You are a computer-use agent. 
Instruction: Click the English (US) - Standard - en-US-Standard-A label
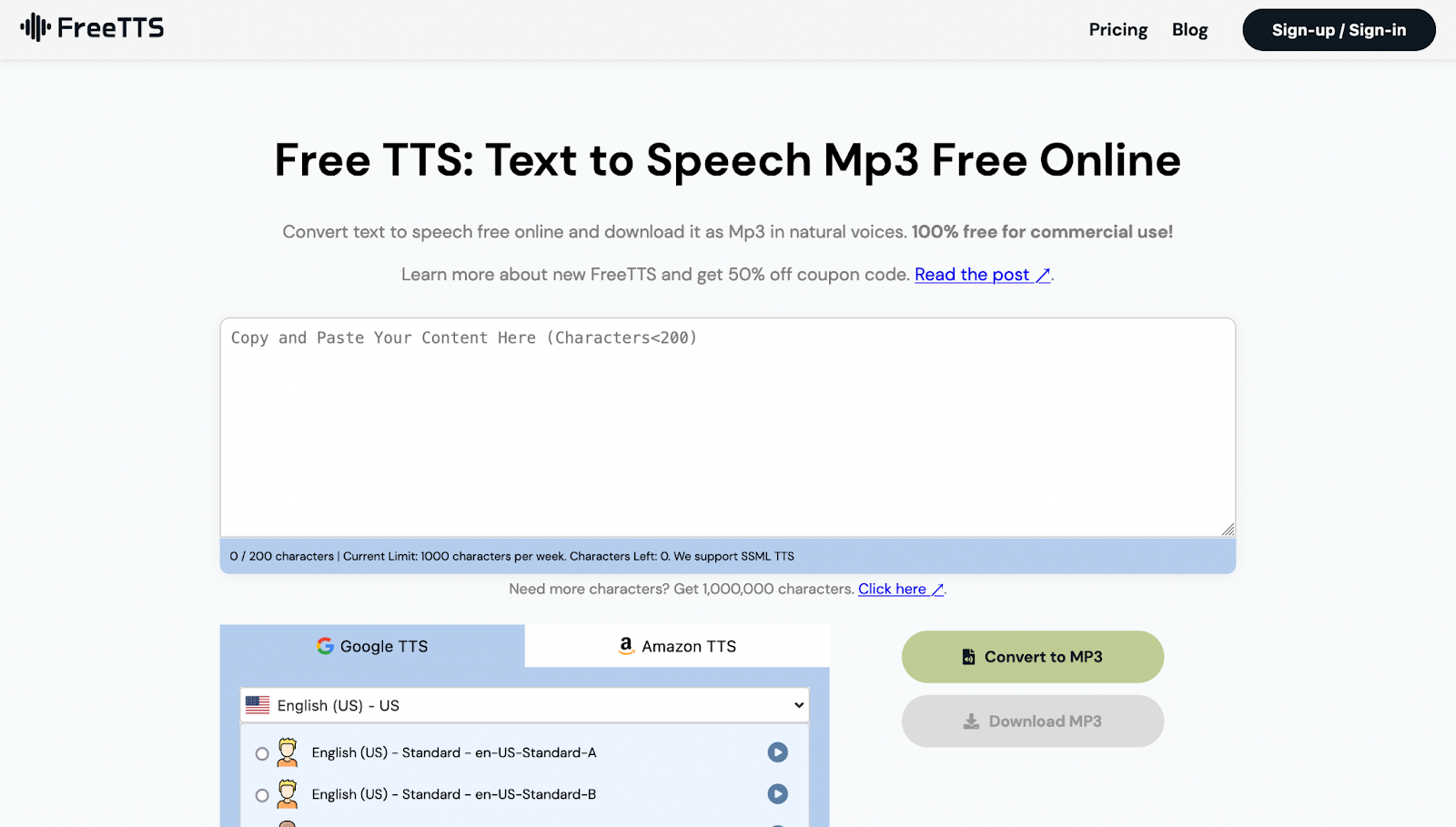click(x=454, y=752)
